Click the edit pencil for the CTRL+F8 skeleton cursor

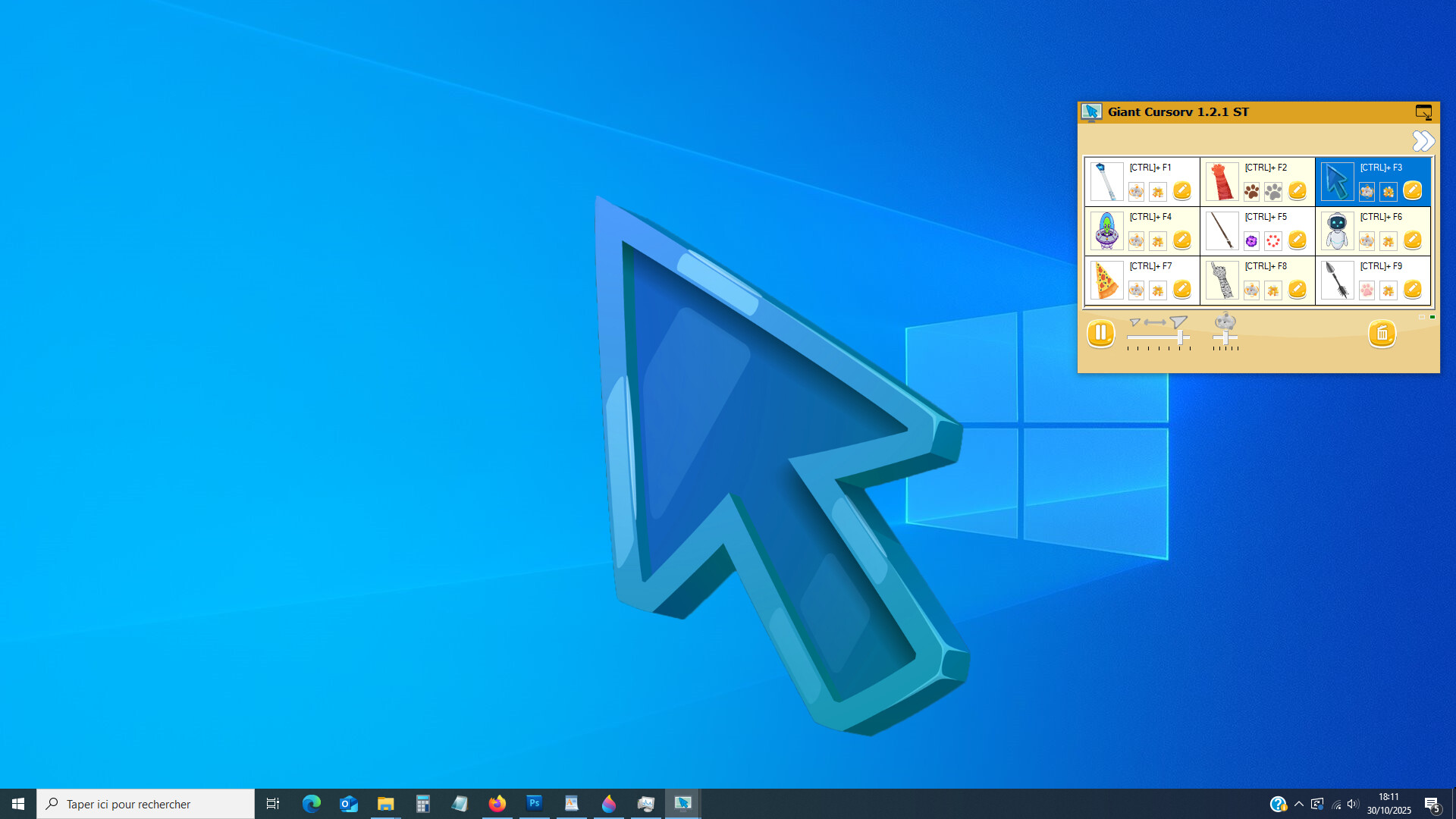[x=1297, y=290]
